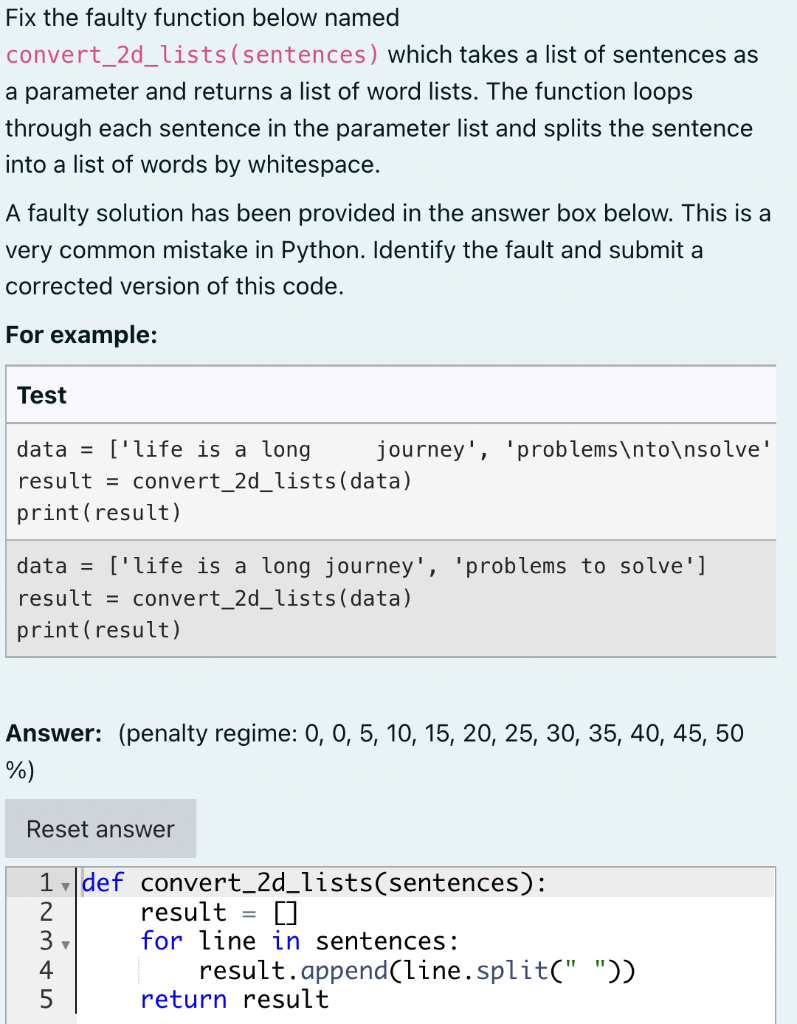797x1024 pixels.
Task: Click the word def on line 1
Action: (x=100, y=882)
